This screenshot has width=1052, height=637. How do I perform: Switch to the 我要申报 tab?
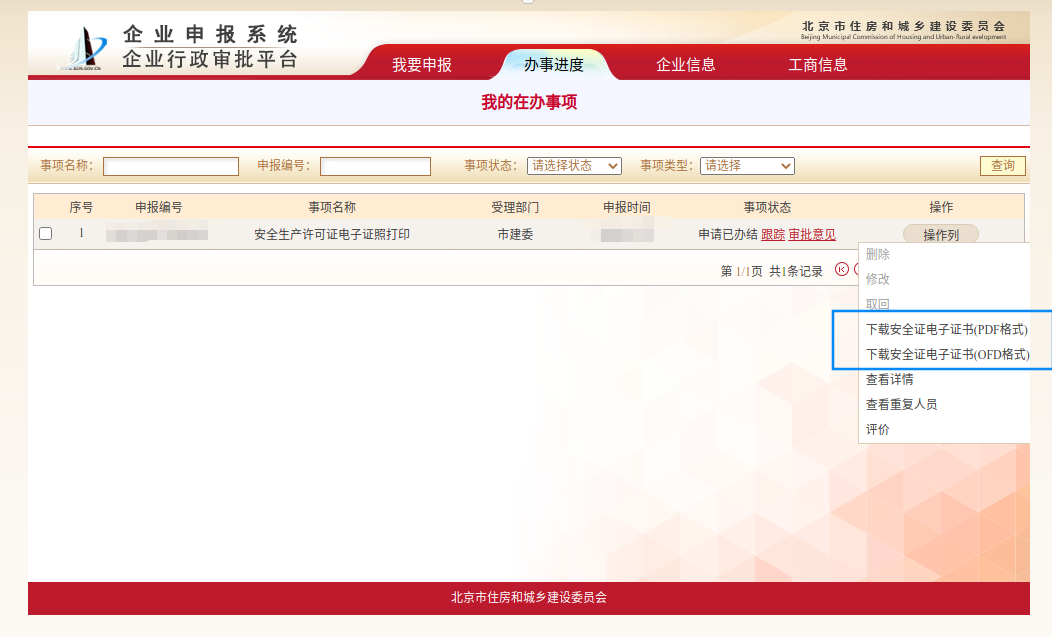(x=422, y=65)
